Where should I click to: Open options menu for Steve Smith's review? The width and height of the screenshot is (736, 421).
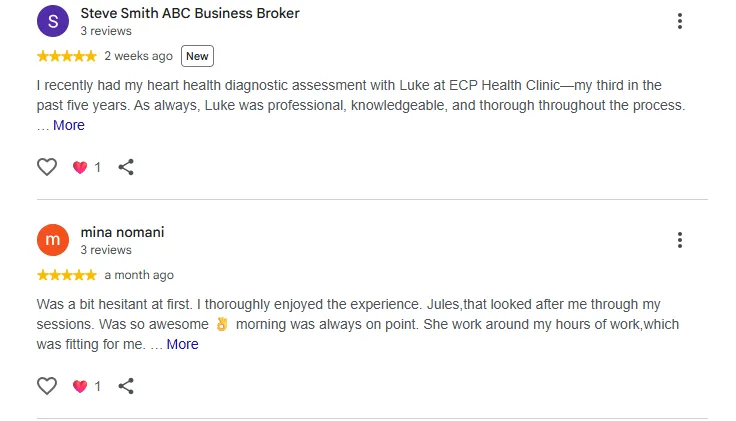680,21
